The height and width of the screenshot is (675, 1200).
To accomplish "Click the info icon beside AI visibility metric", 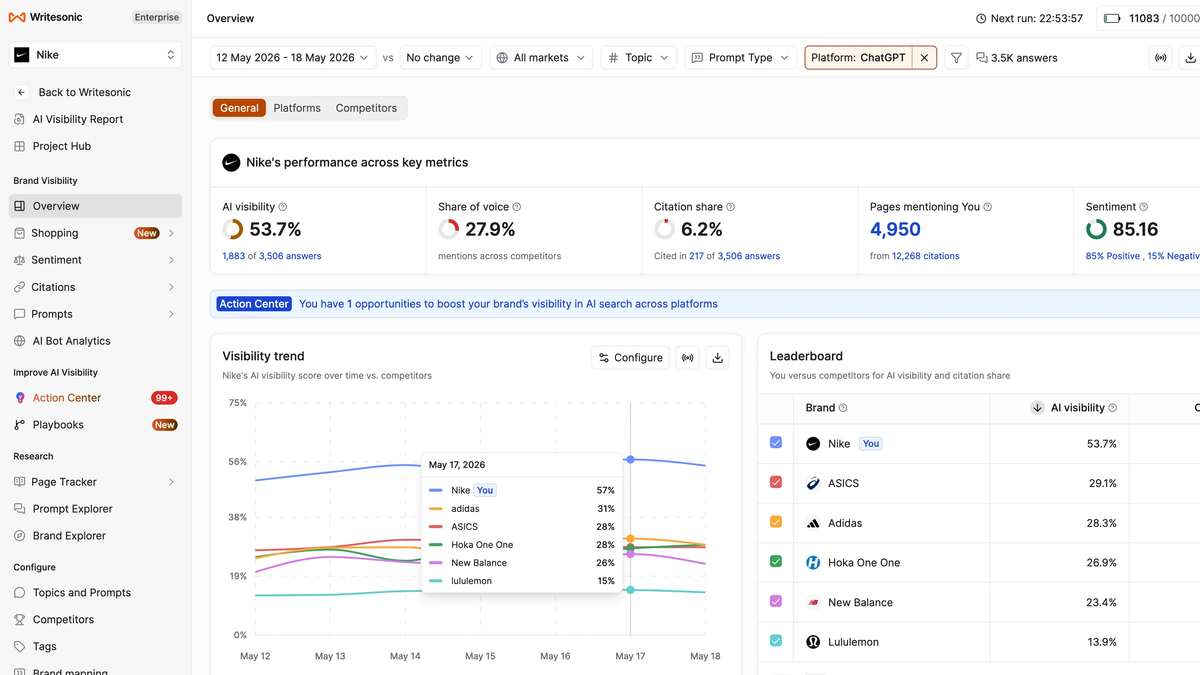I will pos(283,207).
